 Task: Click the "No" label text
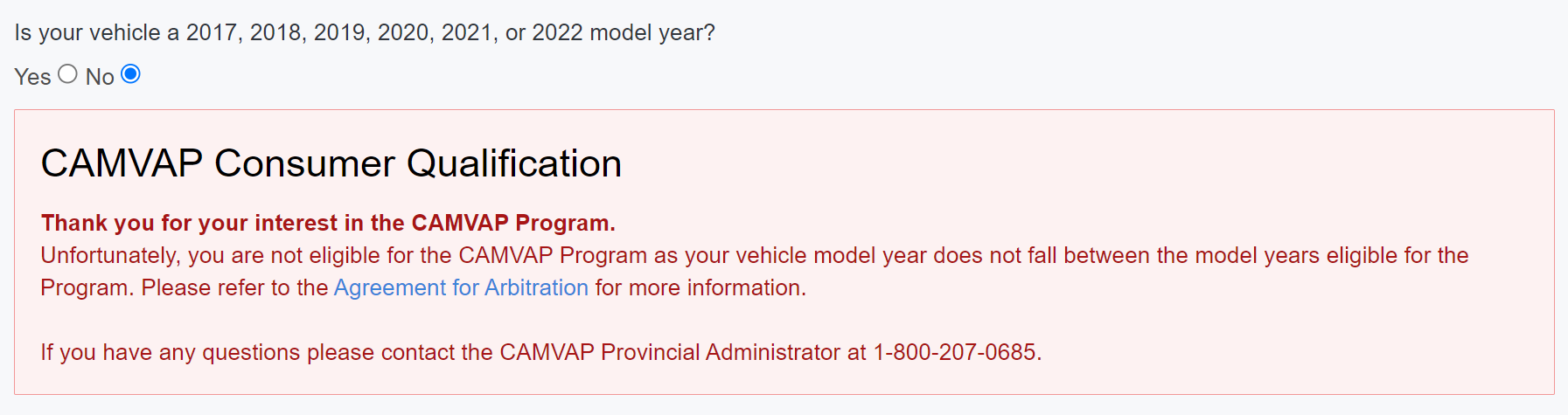click(x=100, y=77)
